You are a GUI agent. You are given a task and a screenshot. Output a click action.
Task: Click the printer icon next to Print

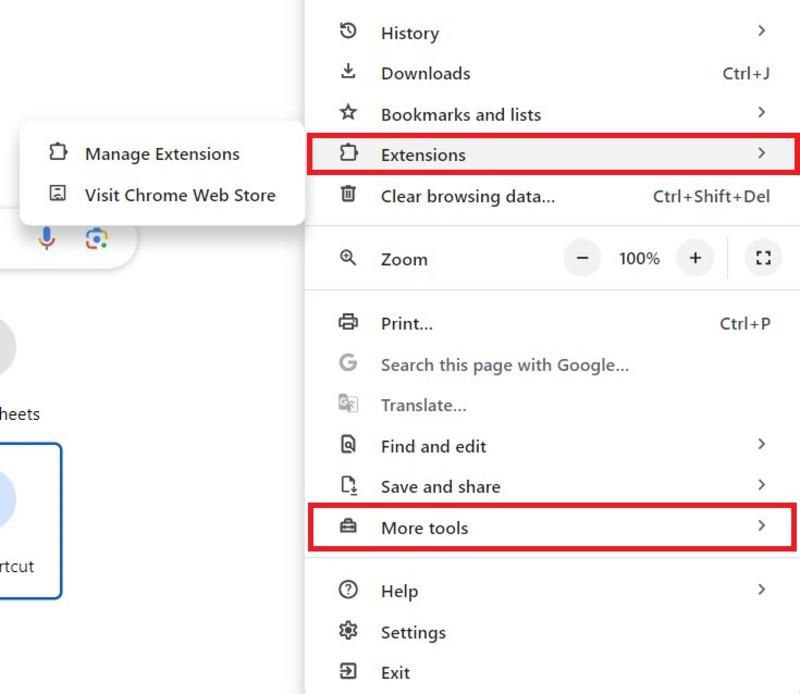click(x=348, y=322)
